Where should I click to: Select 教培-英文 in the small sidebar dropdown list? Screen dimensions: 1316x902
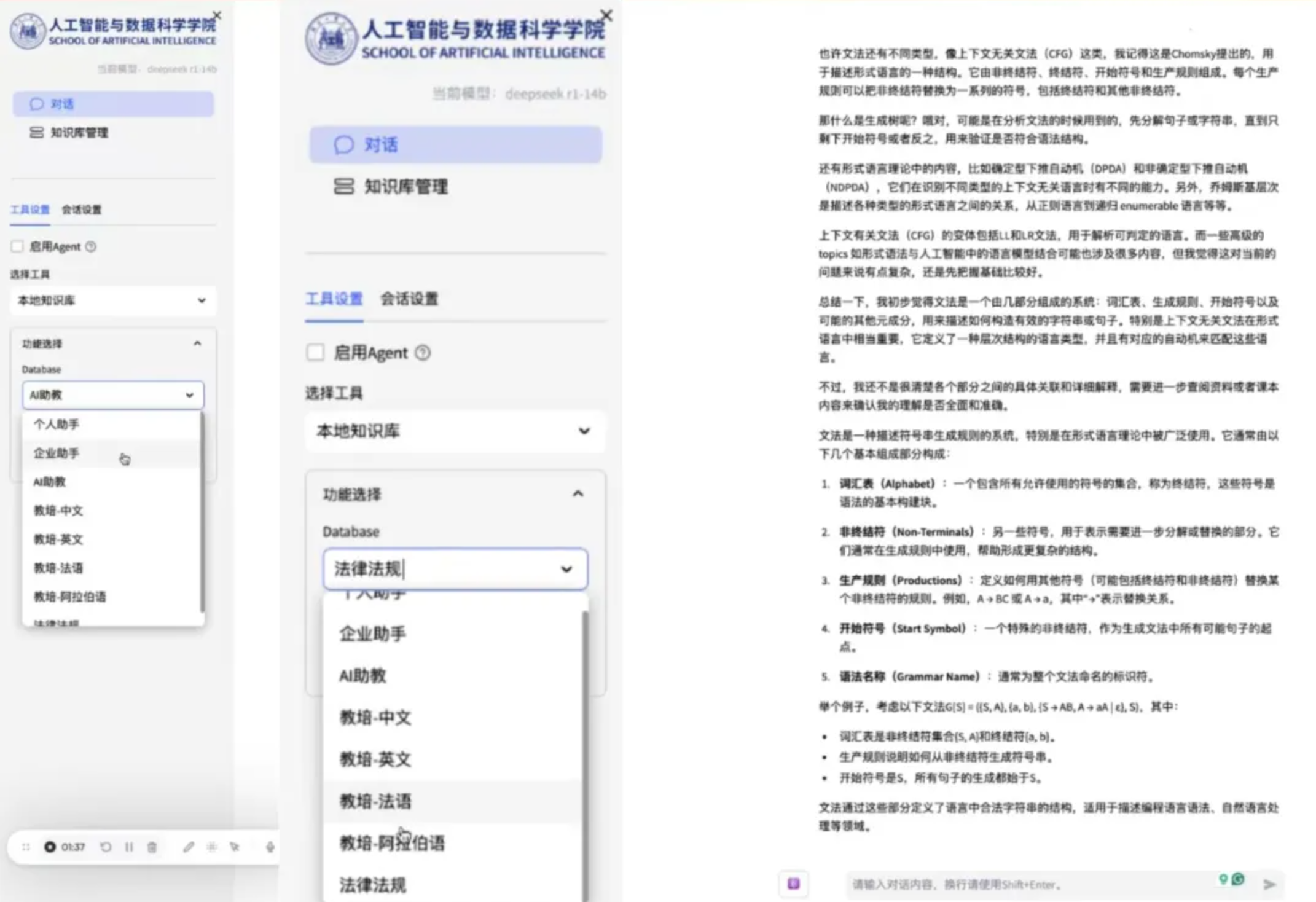pyautogui.click(x=111, y=539)
